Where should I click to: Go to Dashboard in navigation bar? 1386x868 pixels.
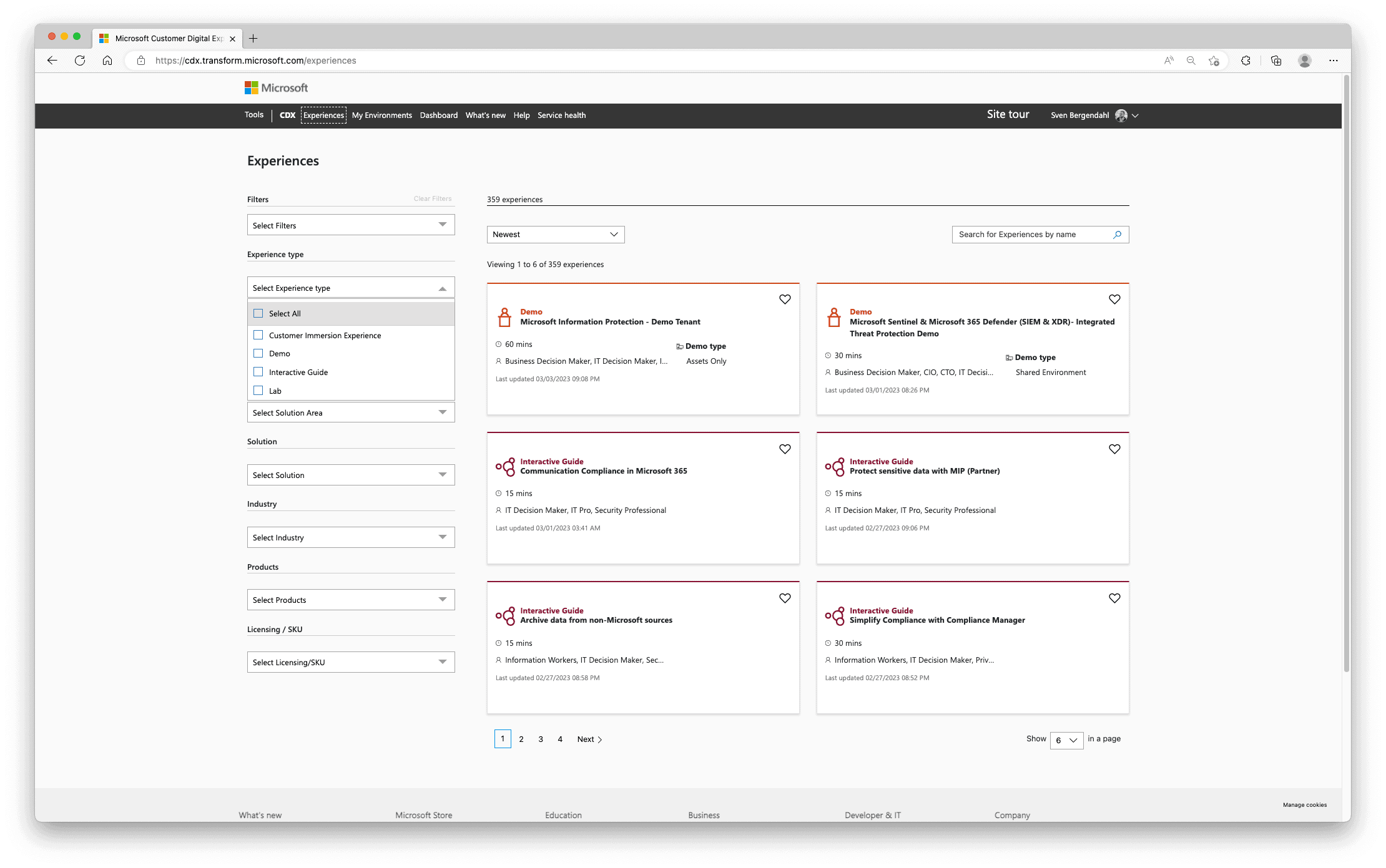click(x=438, y=115)
